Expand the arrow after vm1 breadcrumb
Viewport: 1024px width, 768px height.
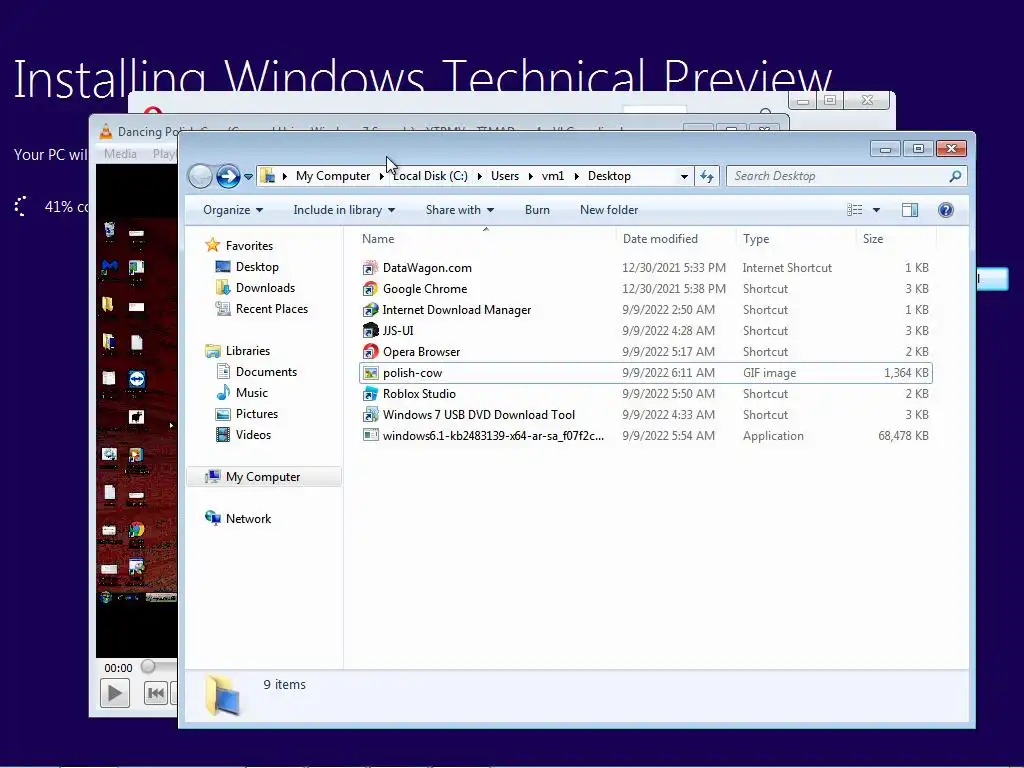click(577, 176)
